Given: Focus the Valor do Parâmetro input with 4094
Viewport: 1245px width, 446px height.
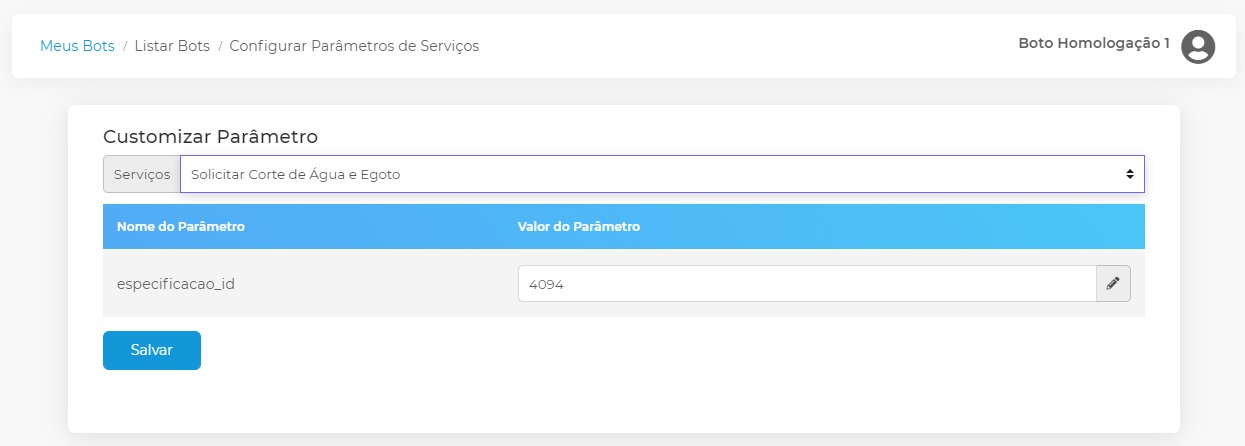Looking at the screenshot, I should (x=806, y=284).
